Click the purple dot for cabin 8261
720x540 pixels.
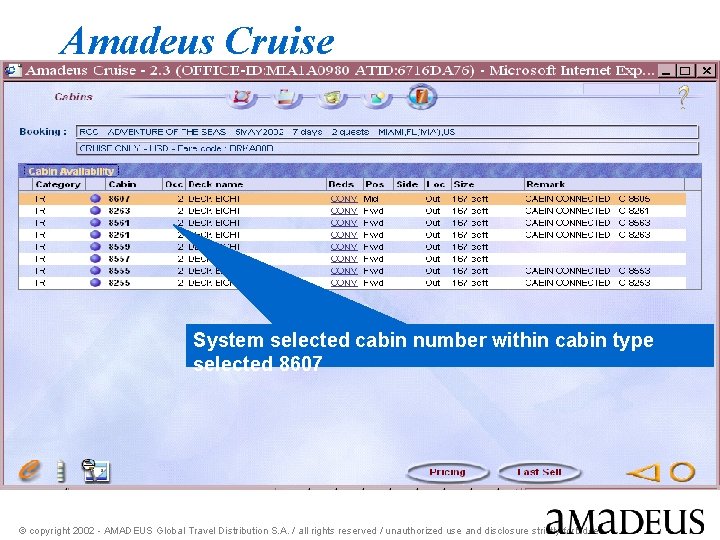[95, 234]
